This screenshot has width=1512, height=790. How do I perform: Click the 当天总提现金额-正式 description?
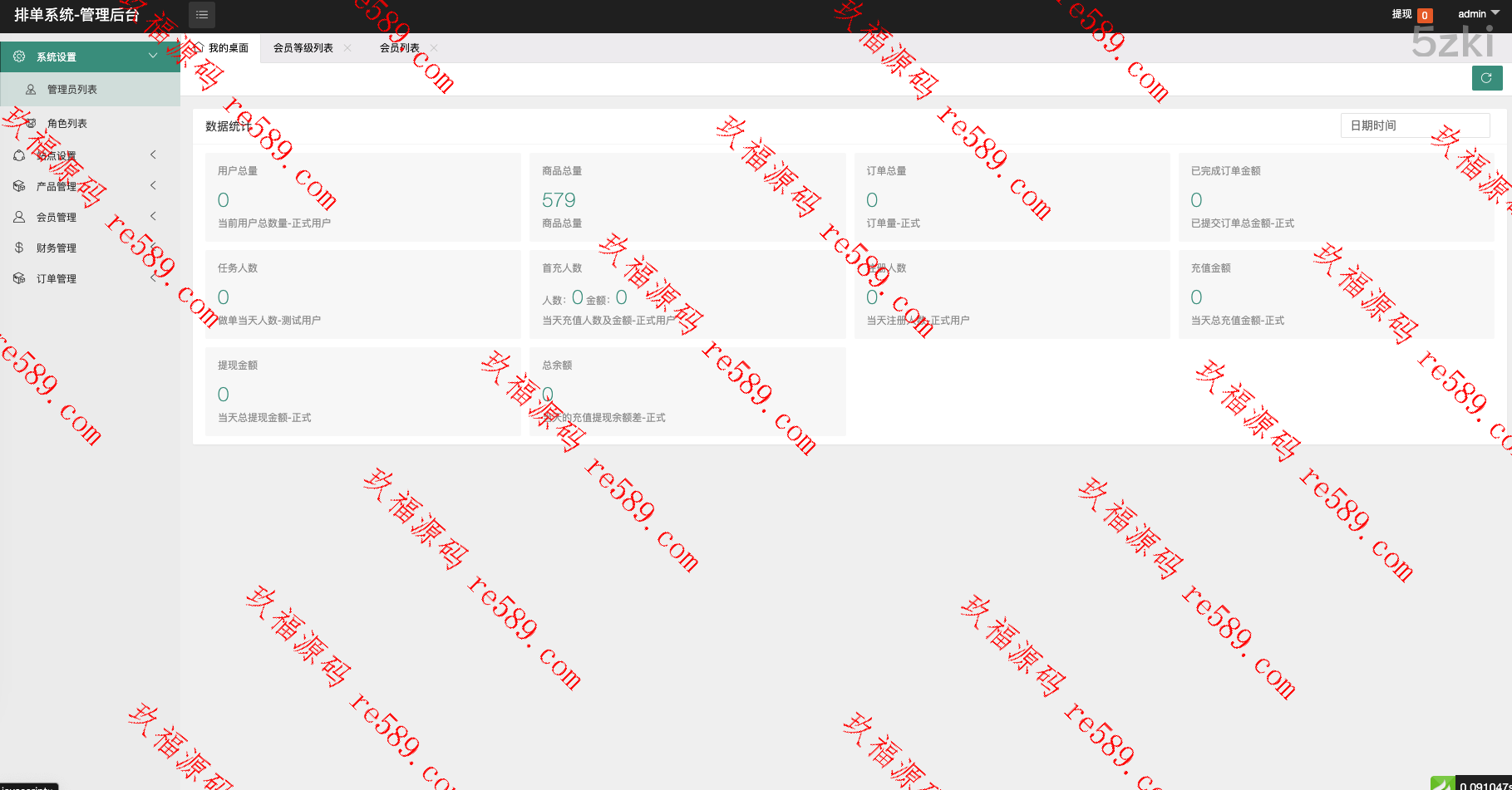pos(264,418)
